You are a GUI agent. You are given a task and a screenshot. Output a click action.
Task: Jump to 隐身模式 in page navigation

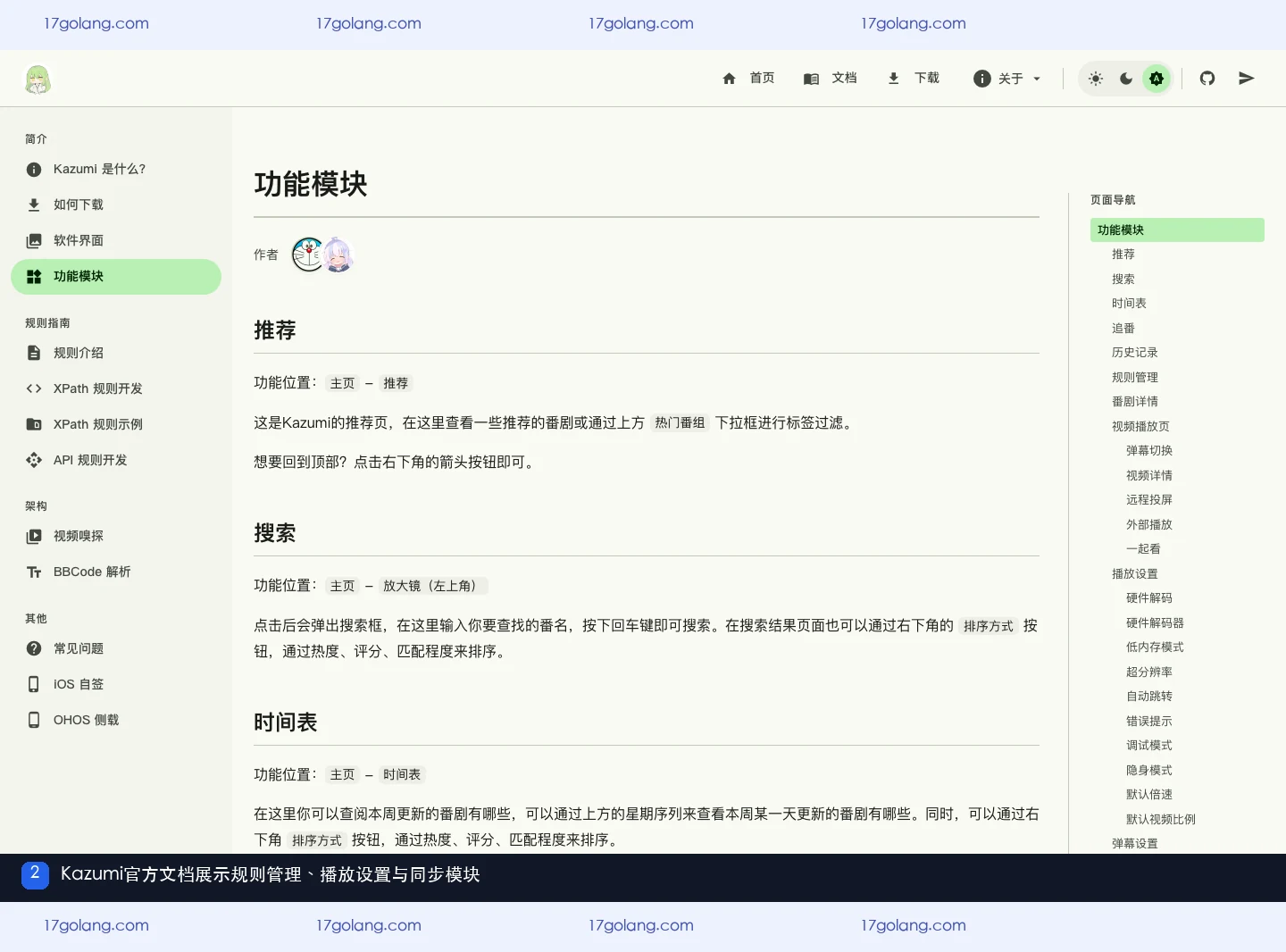(1149, 771)
